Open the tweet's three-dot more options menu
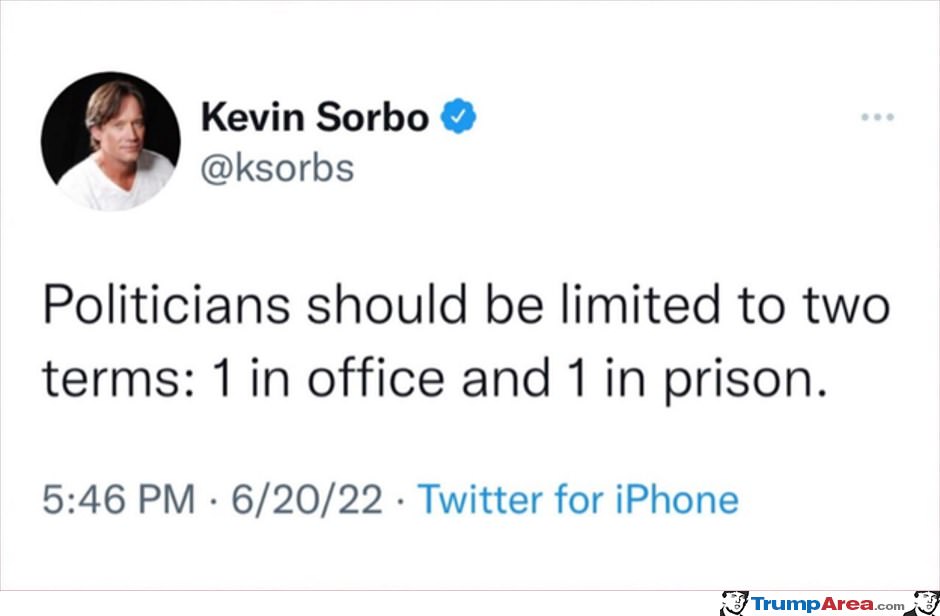 (x=878, y=117)
